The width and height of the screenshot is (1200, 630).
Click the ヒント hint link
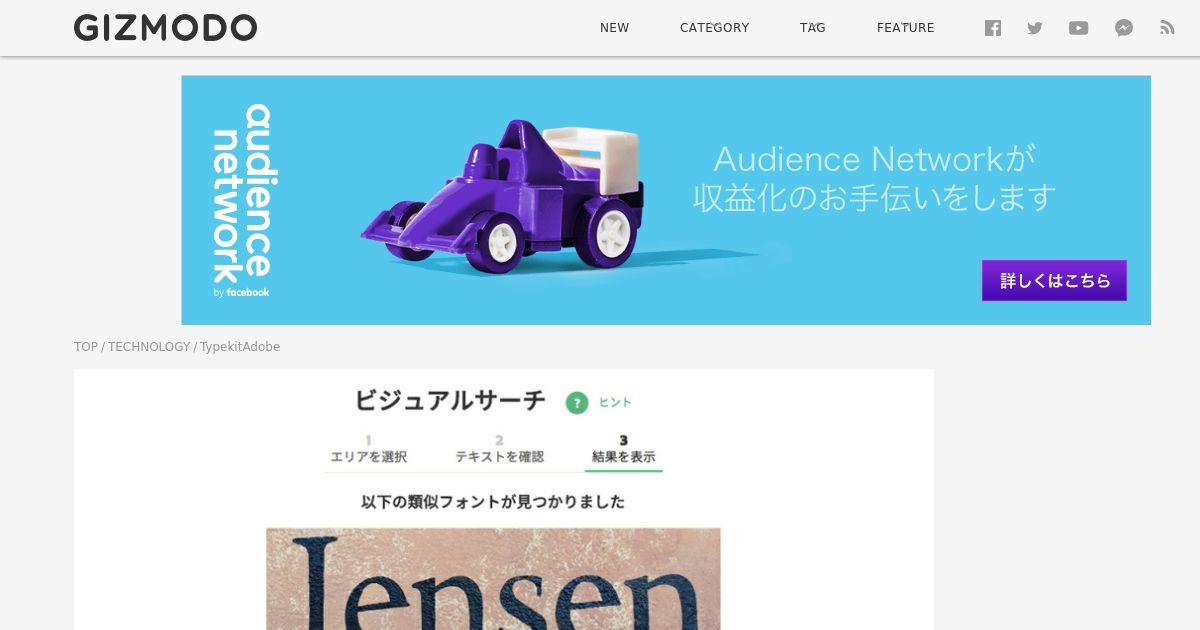click(615, 402)
